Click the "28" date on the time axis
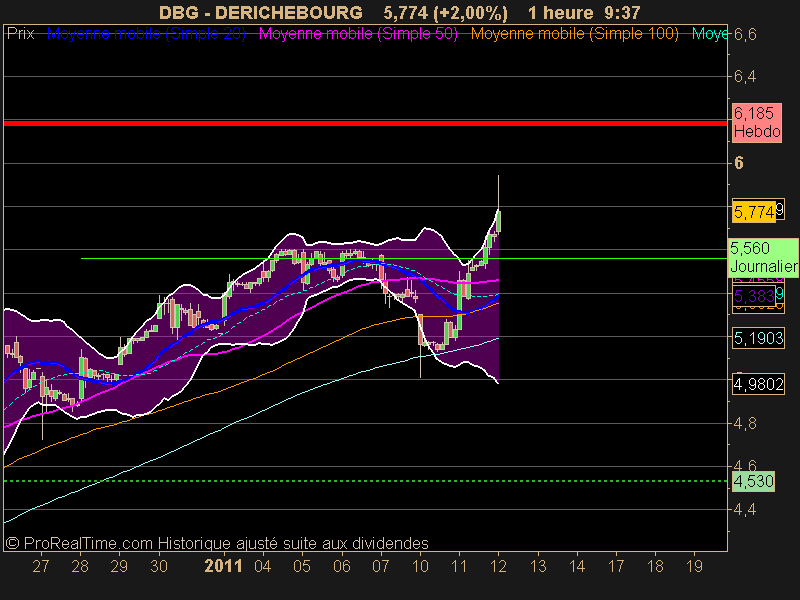This screenshot has height=600, width=800. click(x=80, y=566)
